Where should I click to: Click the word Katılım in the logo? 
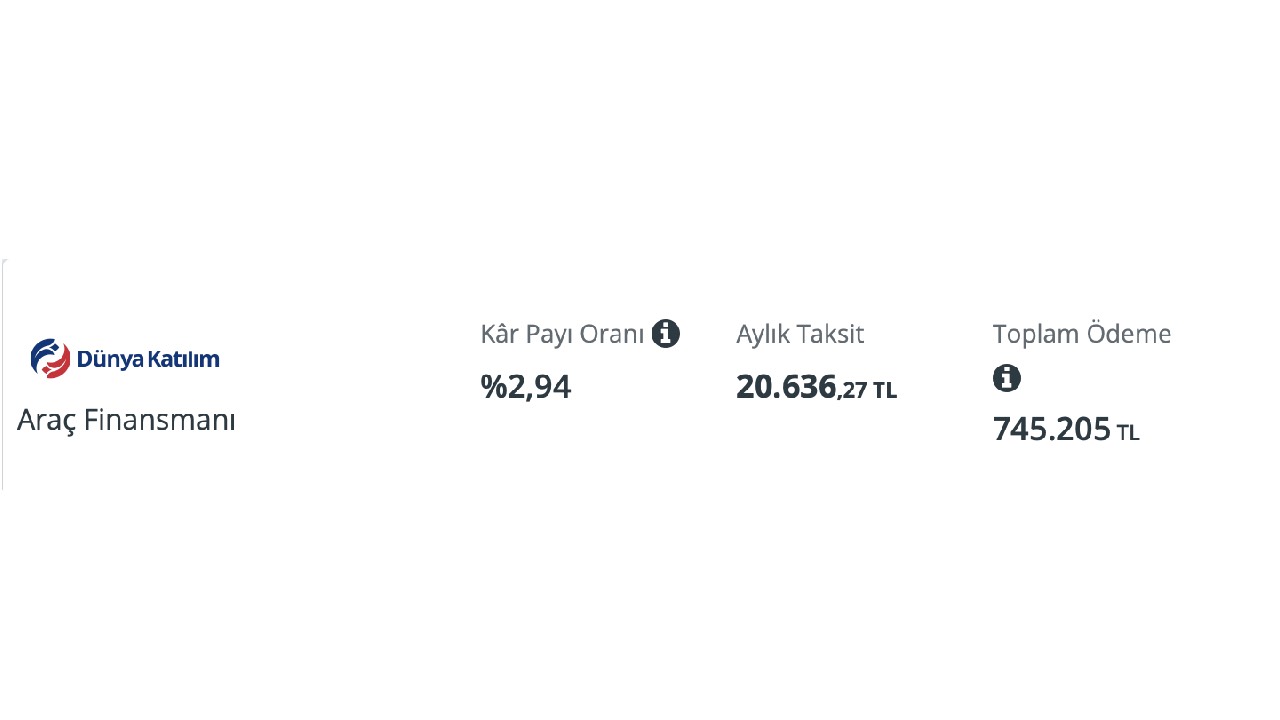[184, 359]
